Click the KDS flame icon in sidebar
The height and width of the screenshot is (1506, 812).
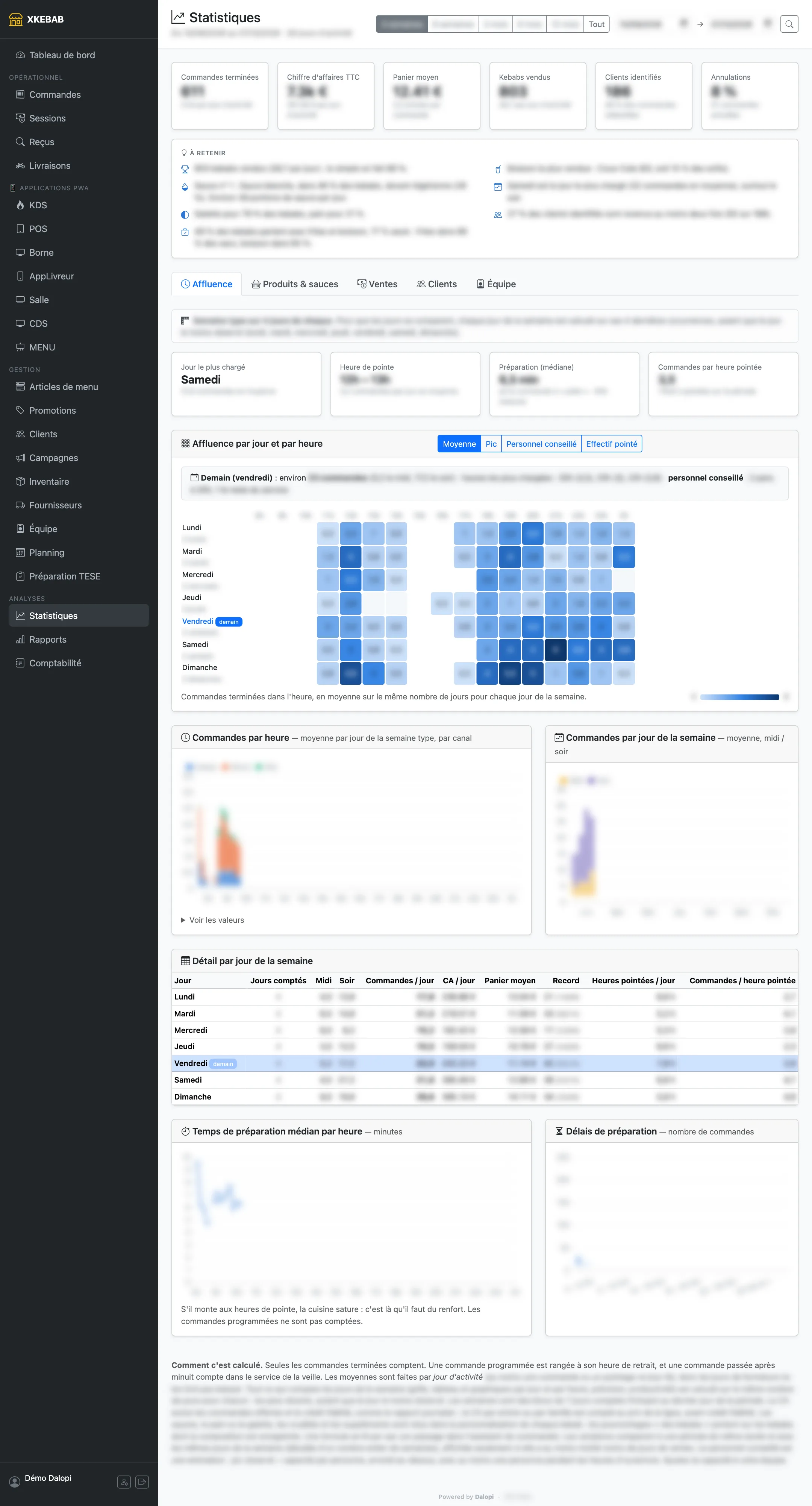point(20,205)
